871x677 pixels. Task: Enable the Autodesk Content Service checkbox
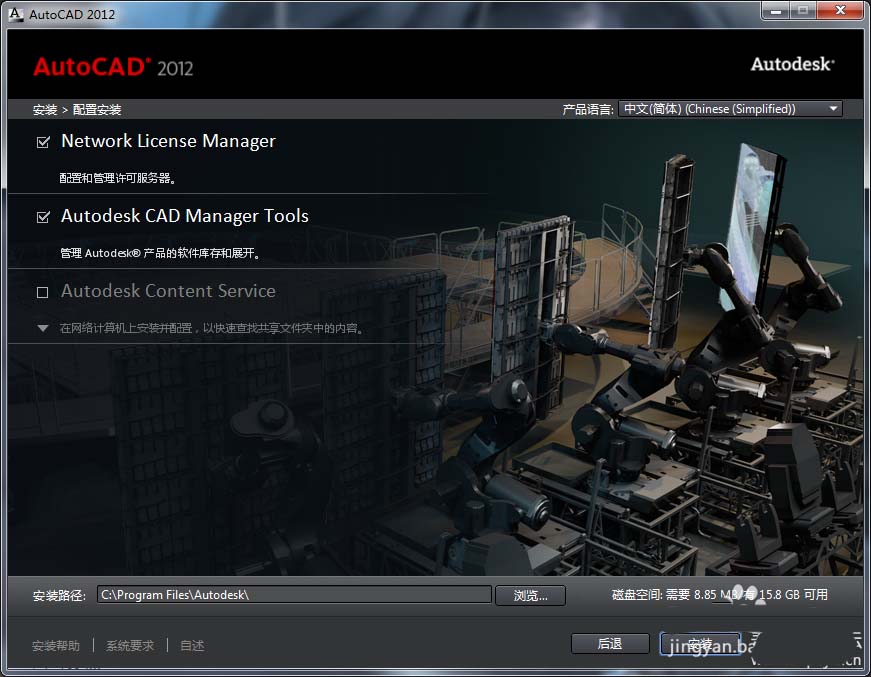coord(42,292)
